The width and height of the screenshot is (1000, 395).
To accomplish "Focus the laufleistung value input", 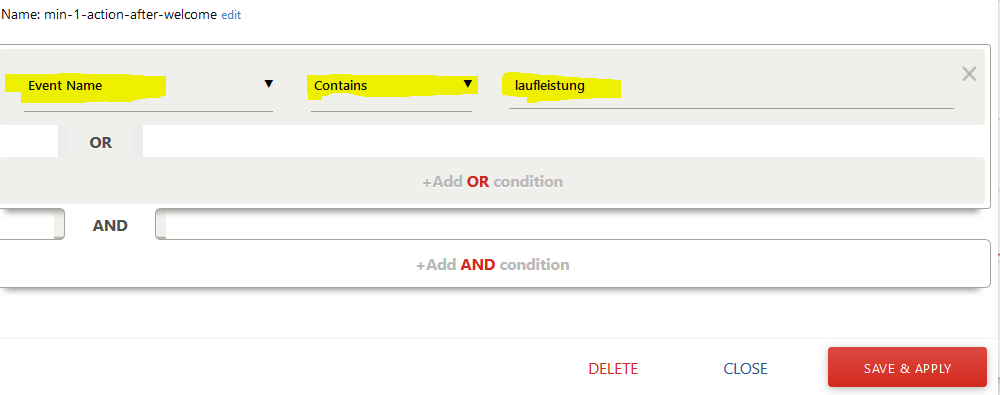I will [x=731, y=86].
